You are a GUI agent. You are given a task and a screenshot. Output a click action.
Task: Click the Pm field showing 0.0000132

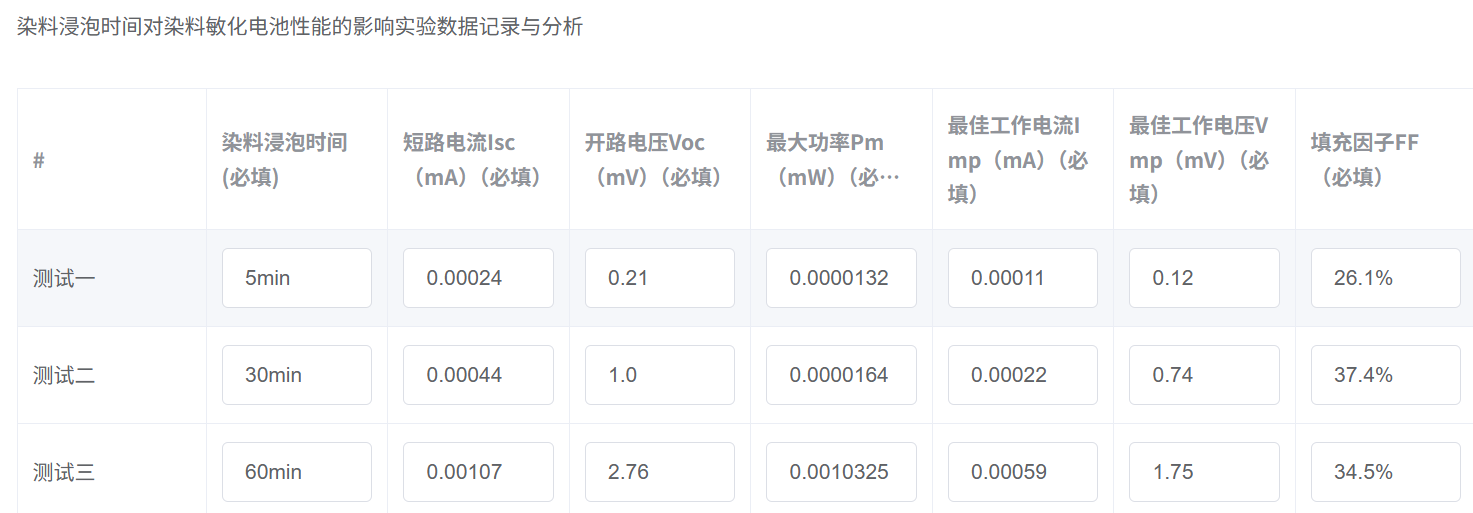841,278
